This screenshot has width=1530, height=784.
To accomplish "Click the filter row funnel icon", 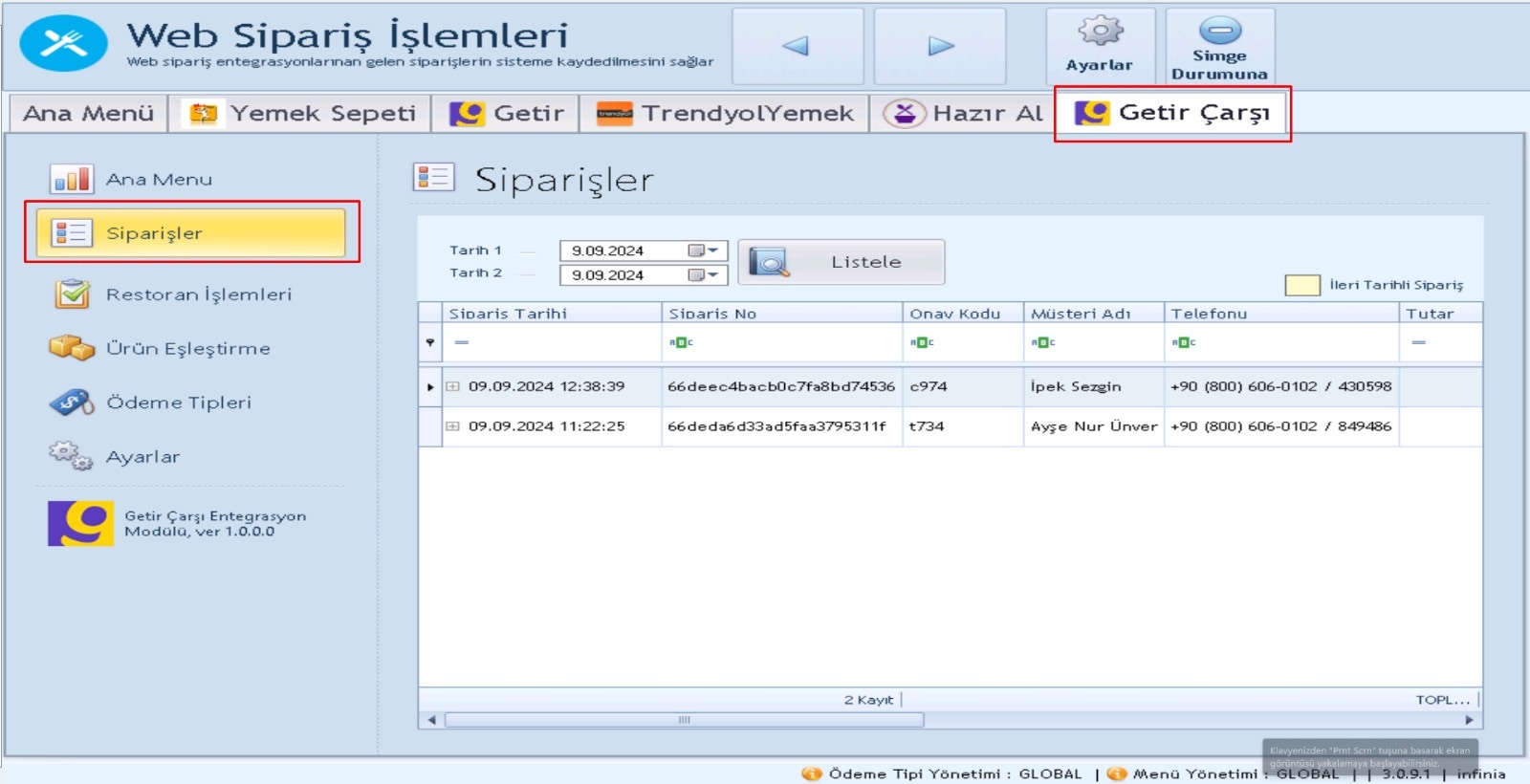I will click(430, 342).
